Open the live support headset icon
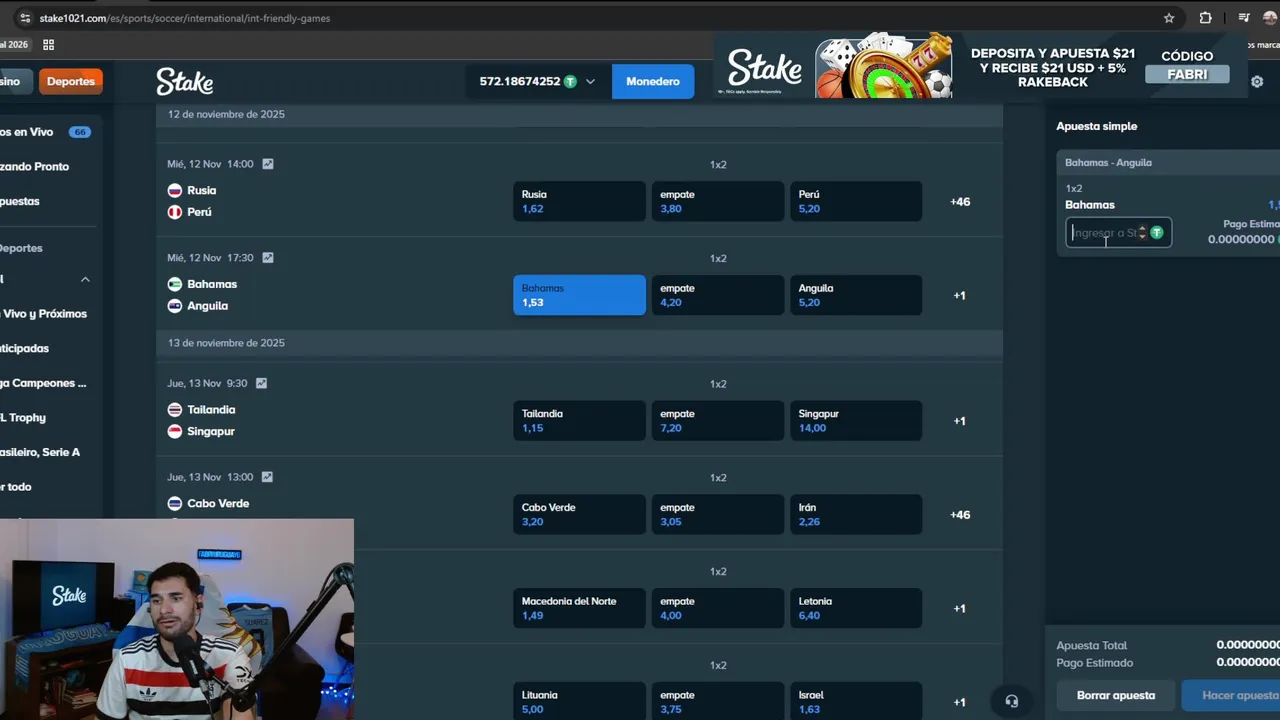The image size is (1280, 720). (1011, 701)
